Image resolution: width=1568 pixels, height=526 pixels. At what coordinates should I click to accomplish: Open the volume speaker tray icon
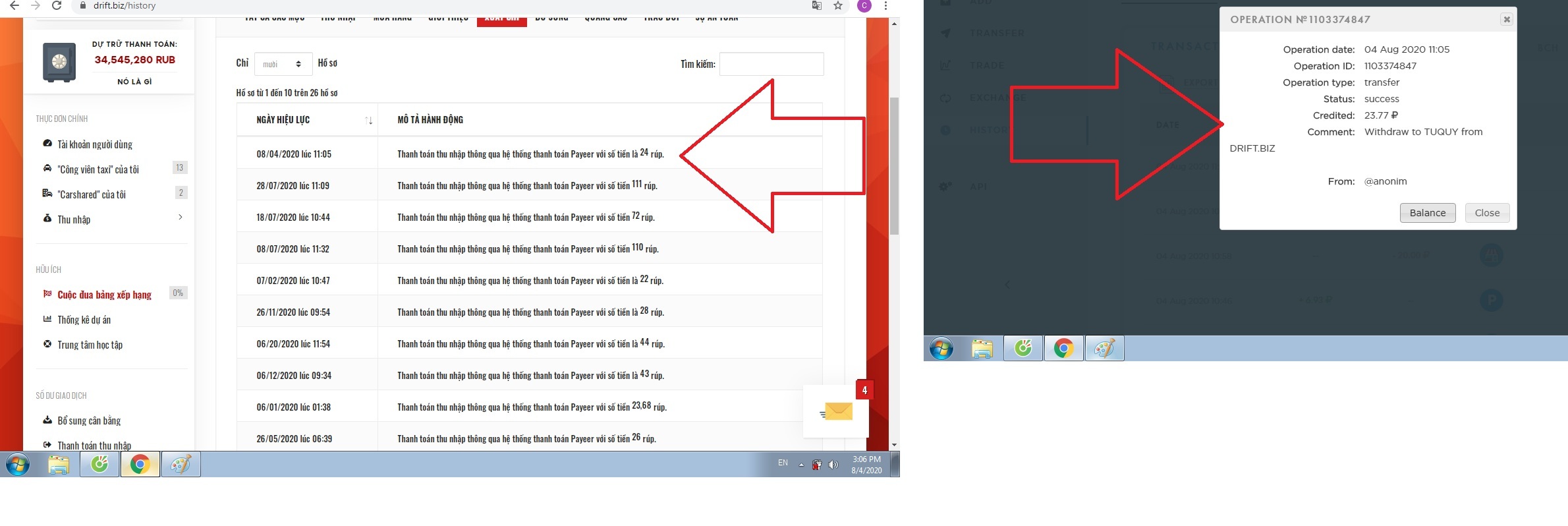(833, 465)
